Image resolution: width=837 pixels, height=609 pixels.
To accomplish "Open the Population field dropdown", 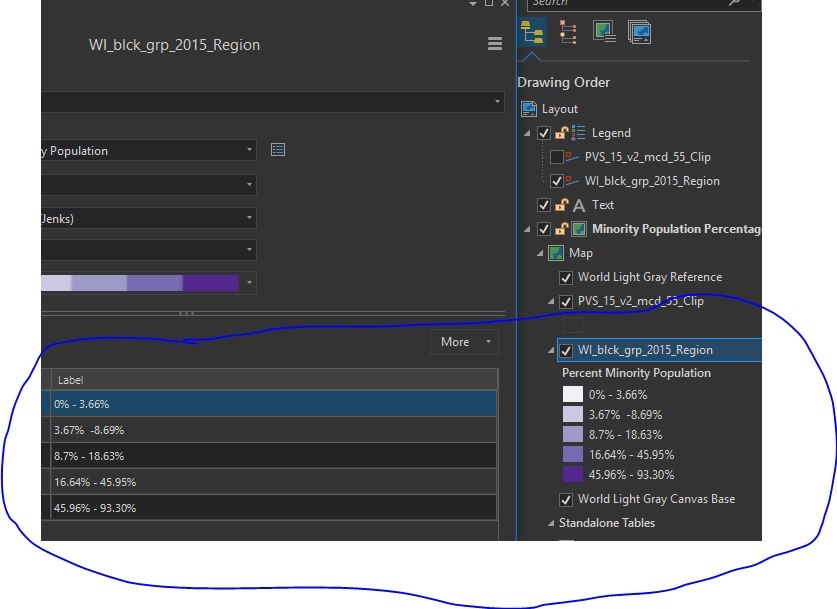I will [249, 150].
